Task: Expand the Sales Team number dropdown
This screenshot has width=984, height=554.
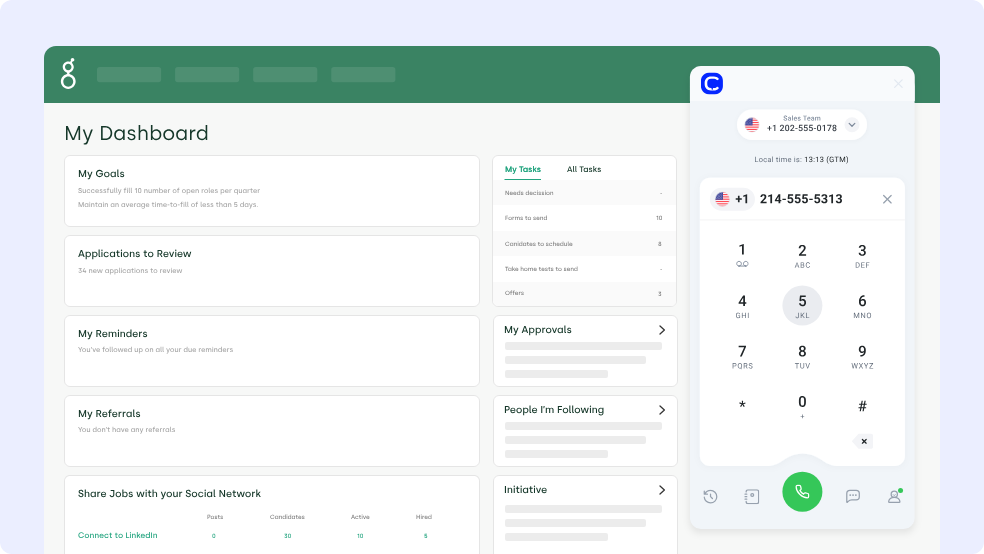Action: click(852, 125)
